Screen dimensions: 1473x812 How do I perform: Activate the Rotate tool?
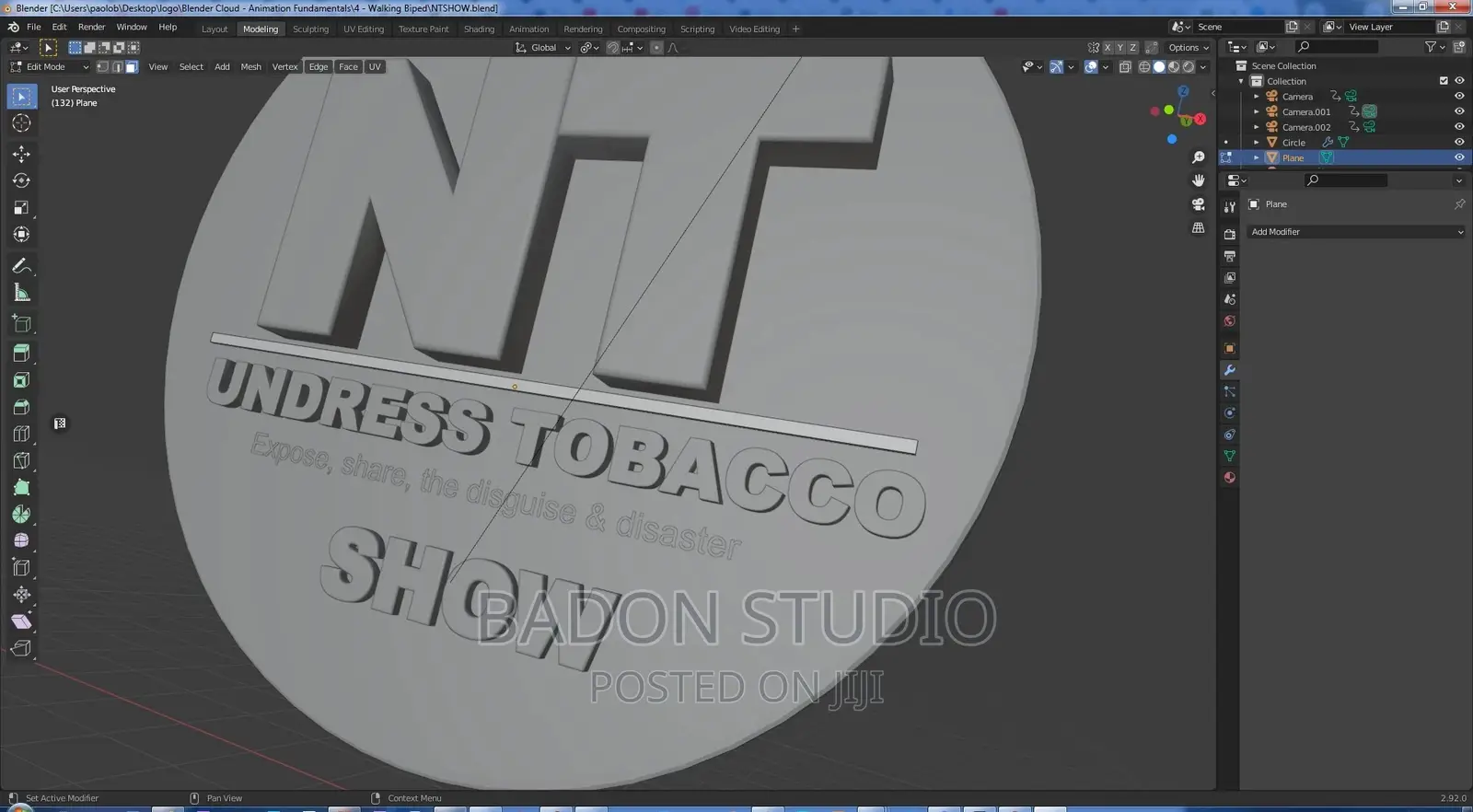21,180
